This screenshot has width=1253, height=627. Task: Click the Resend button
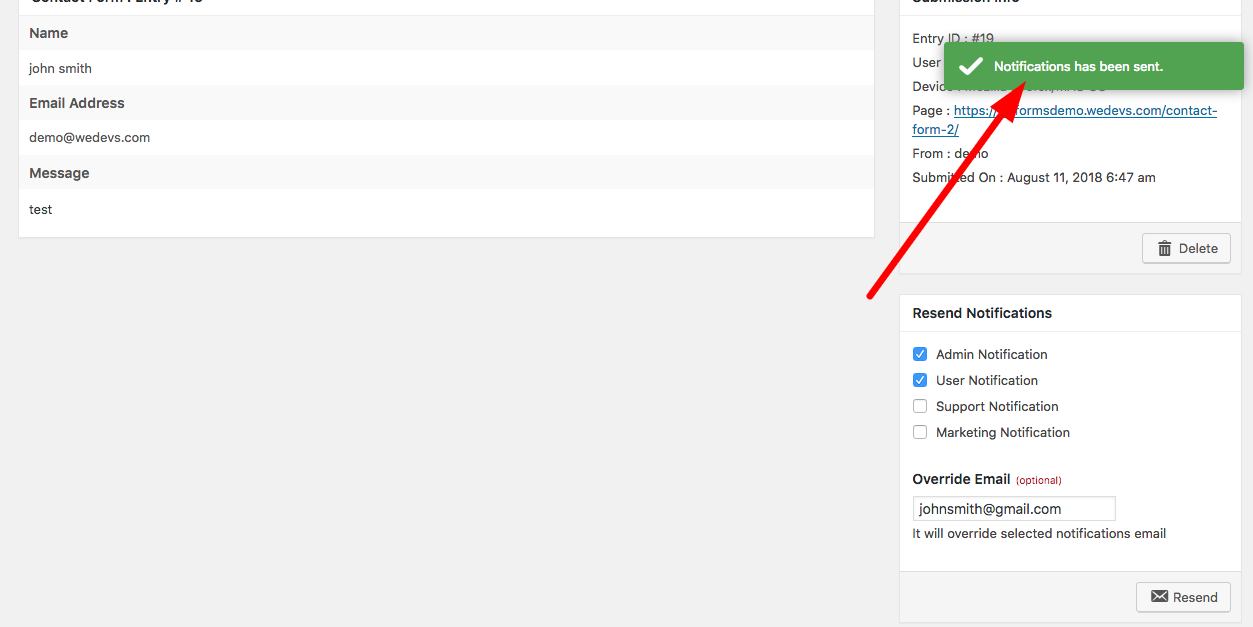[x=1183, y=597]
